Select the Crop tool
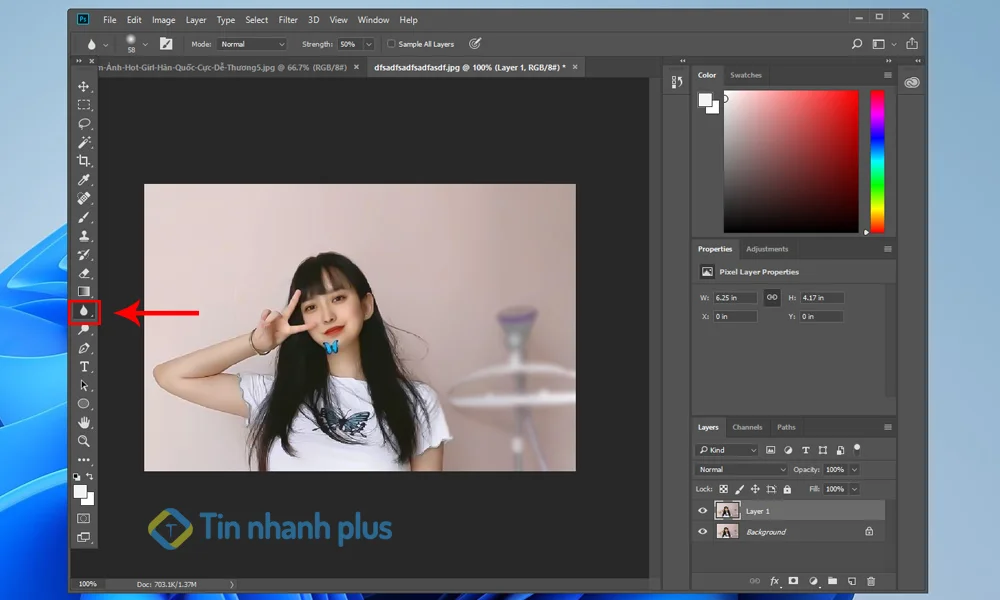Screen dimensions: 1000x600 click(84, 162)
